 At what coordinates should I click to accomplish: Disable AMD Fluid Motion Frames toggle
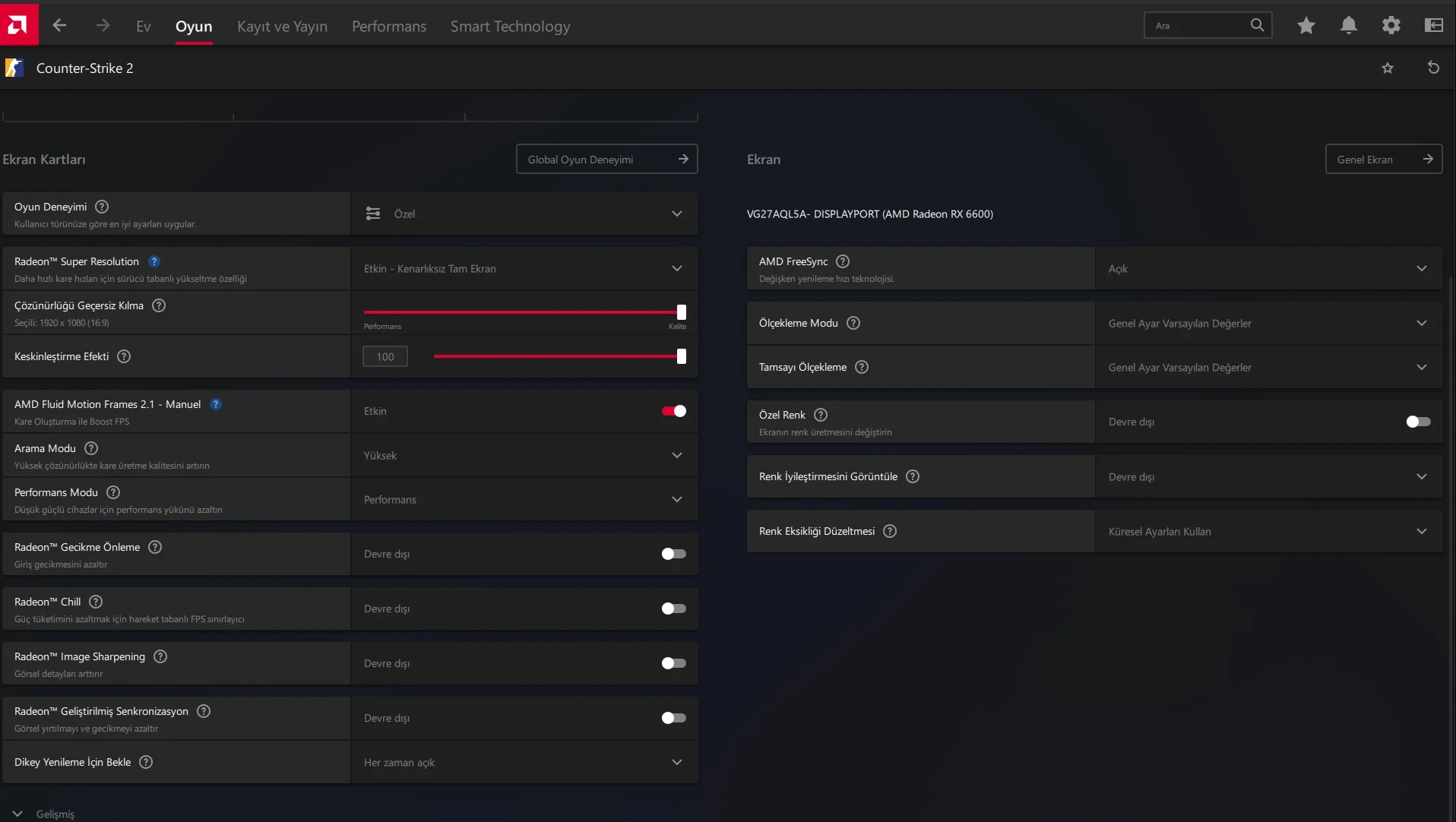pyautogui.click(x=673, y=411)
